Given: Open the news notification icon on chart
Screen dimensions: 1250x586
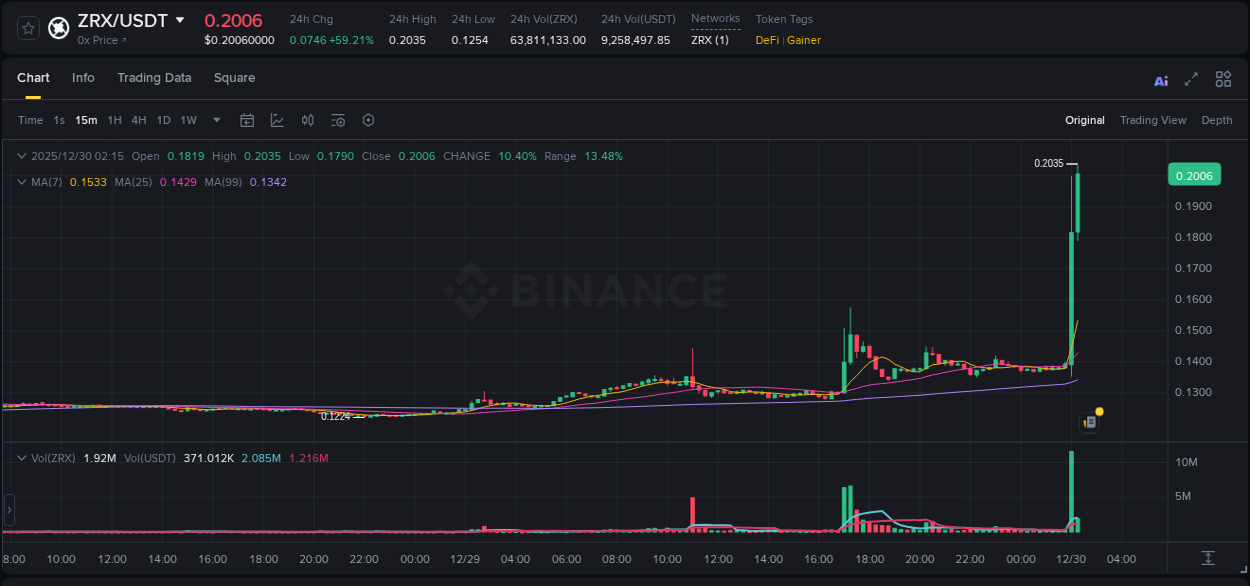Looking at the screenshot, I should pos(1090,420).
